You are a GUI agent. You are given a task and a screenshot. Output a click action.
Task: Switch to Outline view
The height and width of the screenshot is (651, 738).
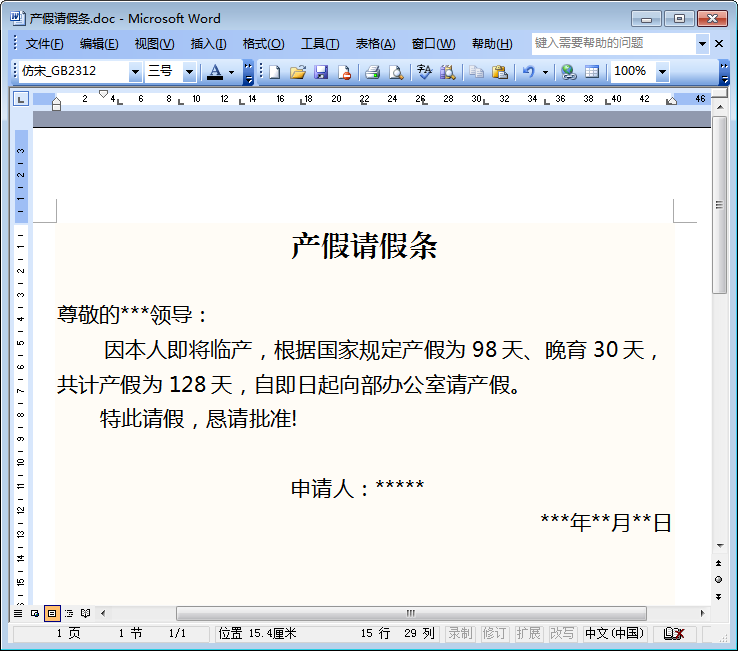pyautogui.click(x=69, y=613)
